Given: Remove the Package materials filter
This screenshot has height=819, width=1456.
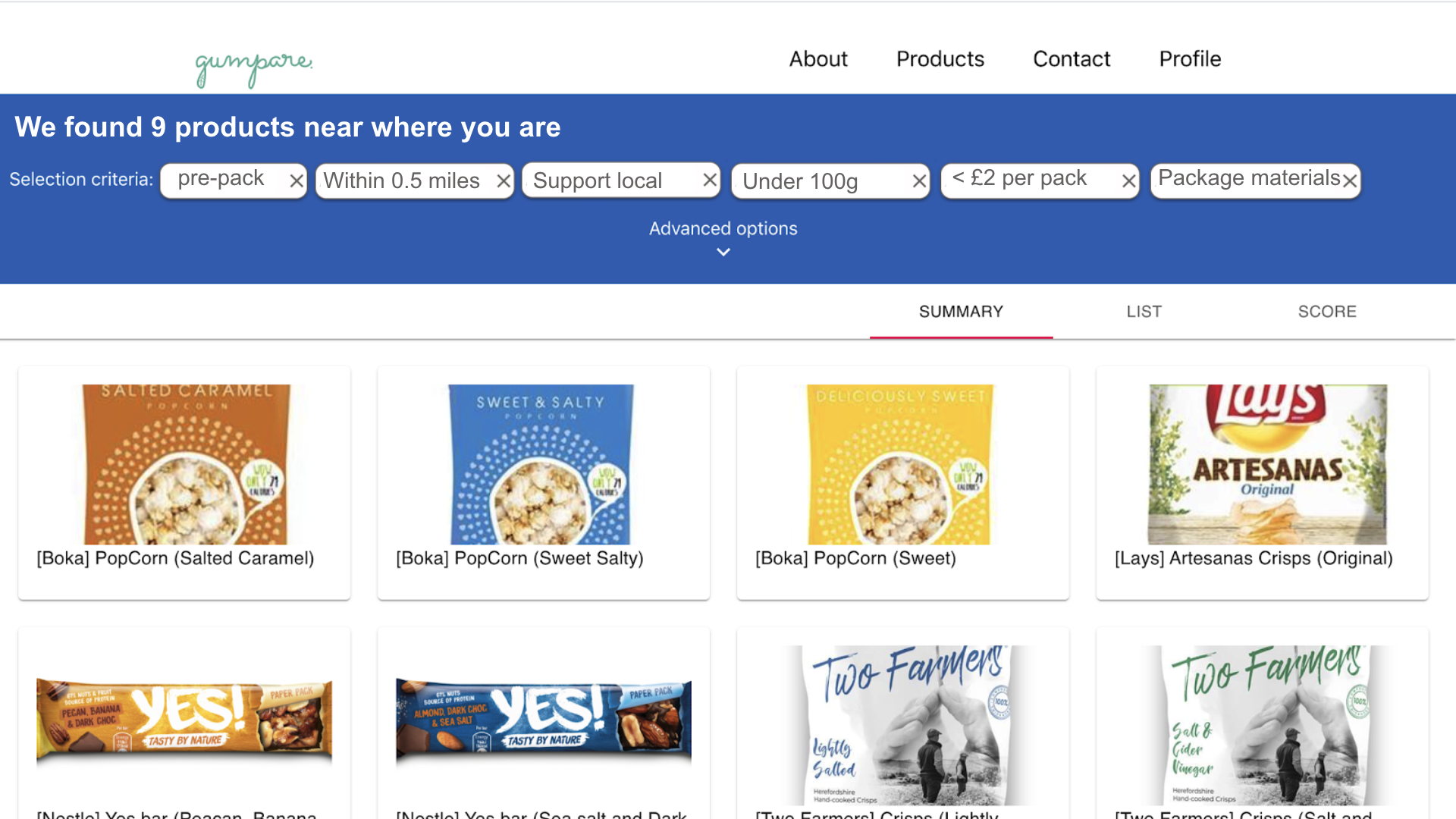Looking at the screenshot, I should click(x=1350, y=181).
